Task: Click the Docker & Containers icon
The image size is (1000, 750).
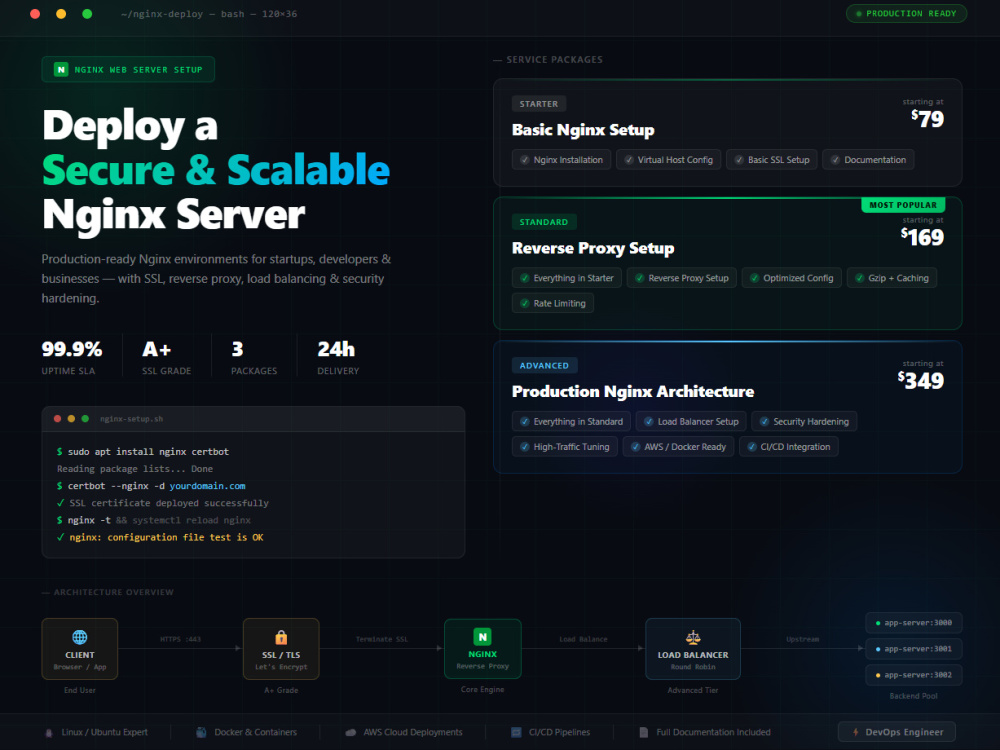Action: (x=202, y=732)
